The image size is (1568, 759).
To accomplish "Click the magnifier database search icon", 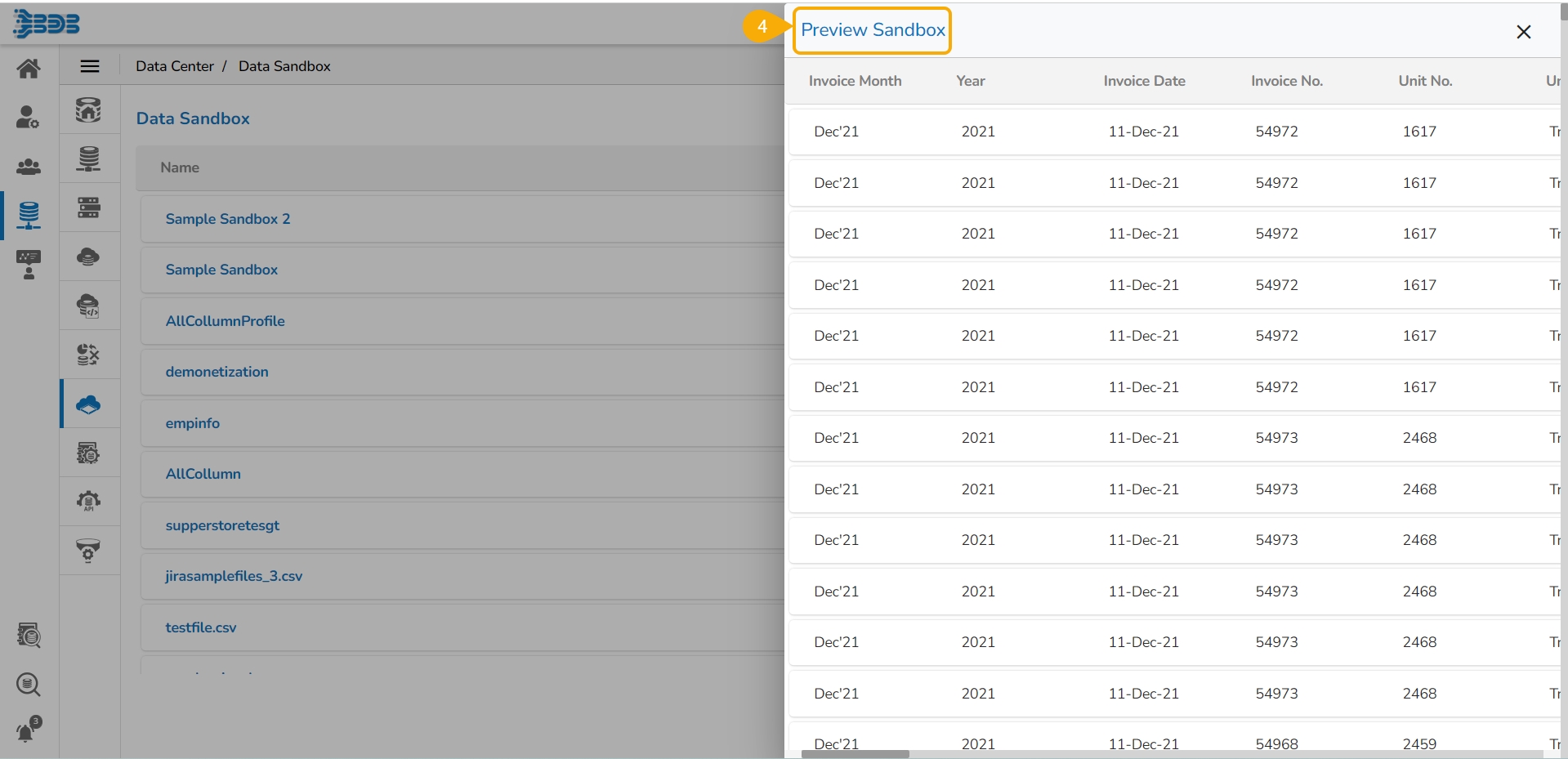I will pyautogui.click(x=29, y=684).
